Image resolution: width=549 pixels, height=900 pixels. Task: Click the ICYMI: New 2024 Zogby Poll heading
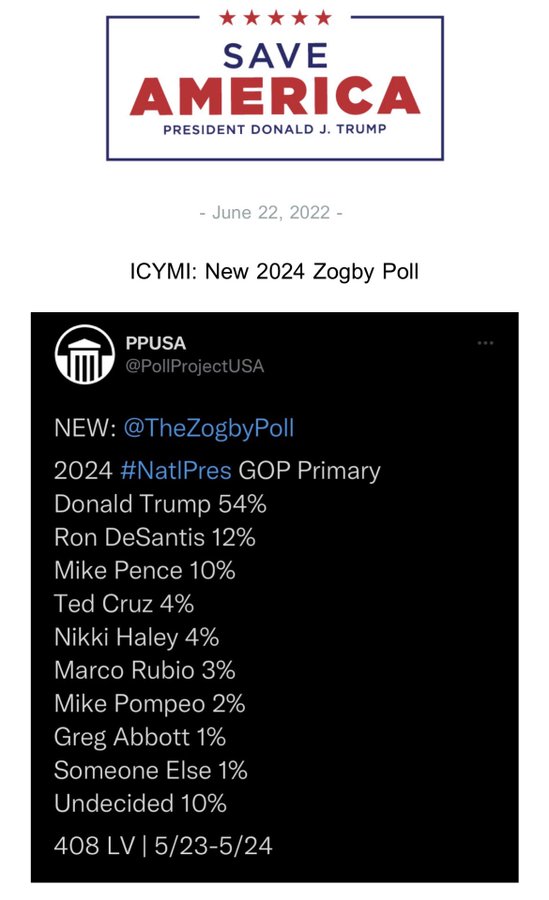[274, 271]
